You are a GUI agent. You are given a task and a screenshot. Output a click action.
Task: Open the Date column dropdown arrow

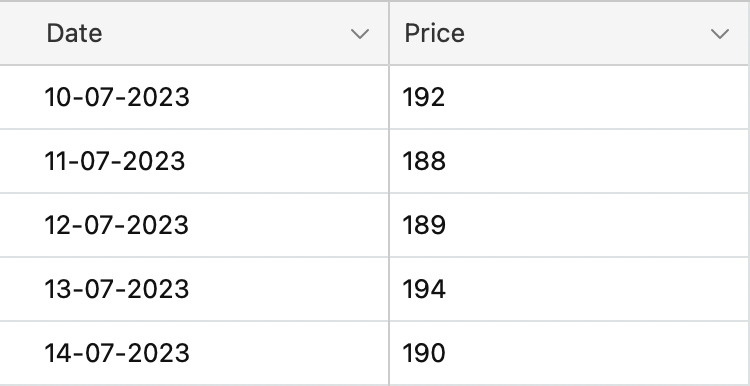(x=360, y=34)
